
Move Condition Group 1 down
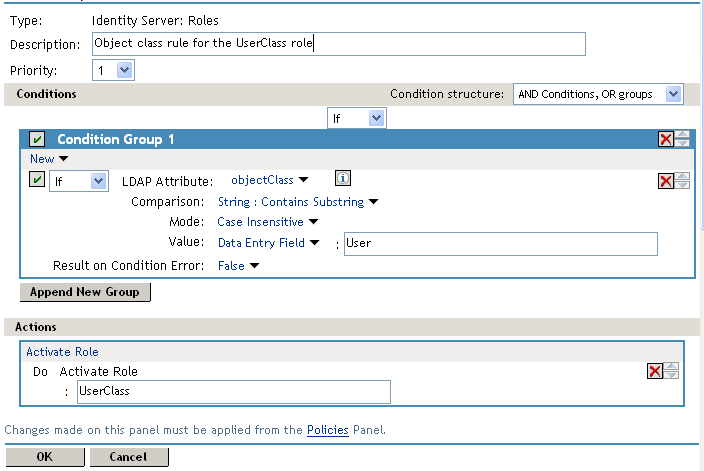(x=683, y=144)
